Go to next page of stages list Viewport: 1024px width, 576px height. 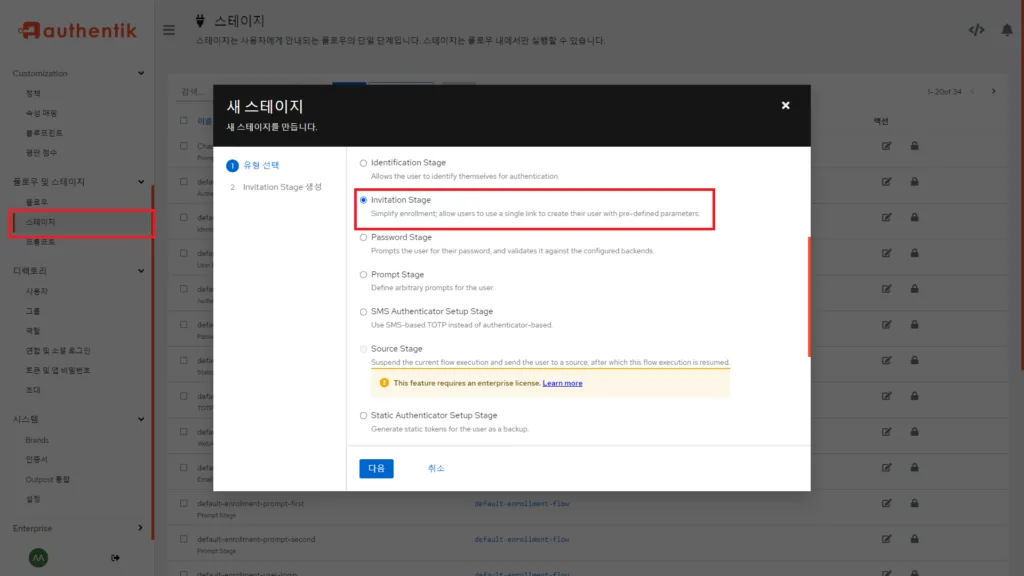point(993,91)
